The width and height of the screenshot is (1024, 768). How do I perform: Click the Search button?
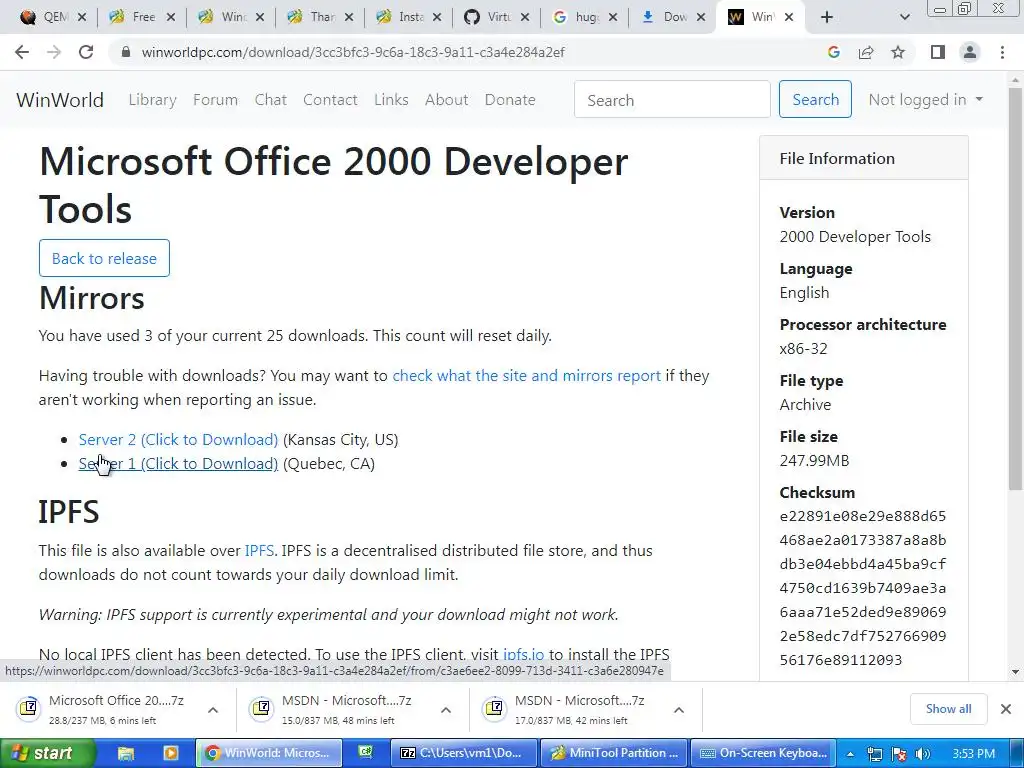(x=815, y=99)
